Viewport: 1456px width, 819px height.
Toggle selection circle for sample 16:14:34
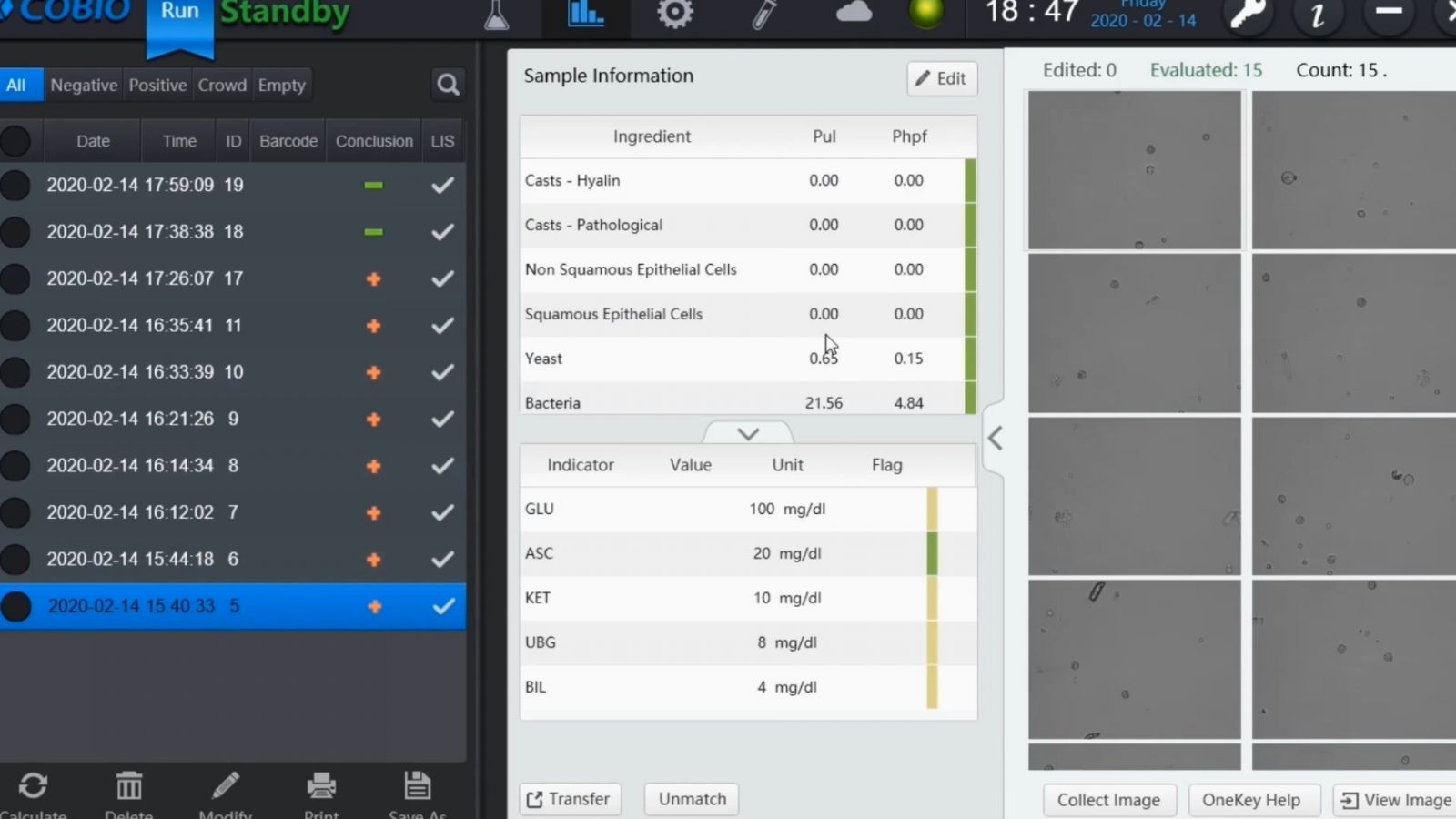[x=15, y=466]
